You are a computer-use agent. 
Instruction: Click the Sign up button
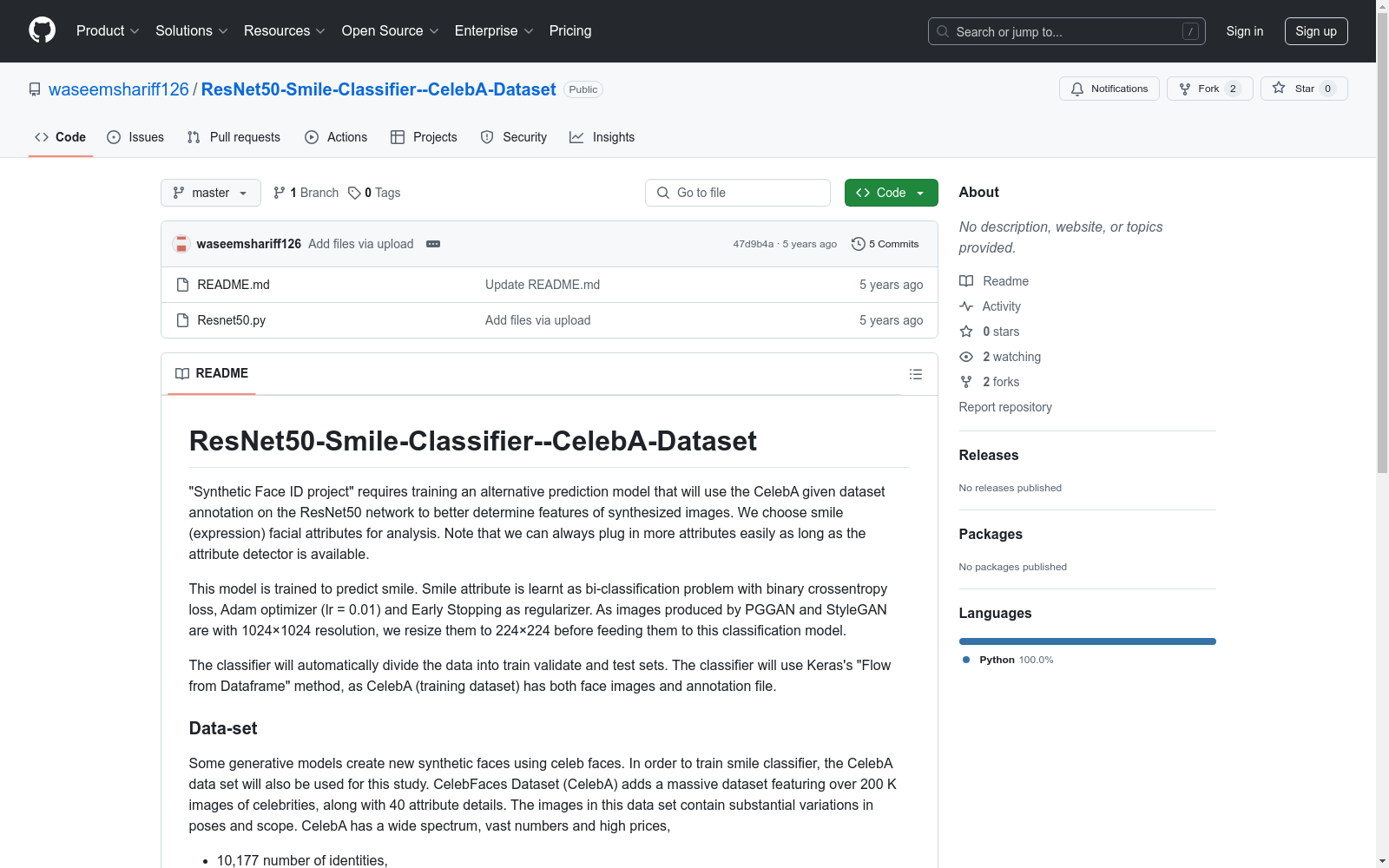[1316, 31]
